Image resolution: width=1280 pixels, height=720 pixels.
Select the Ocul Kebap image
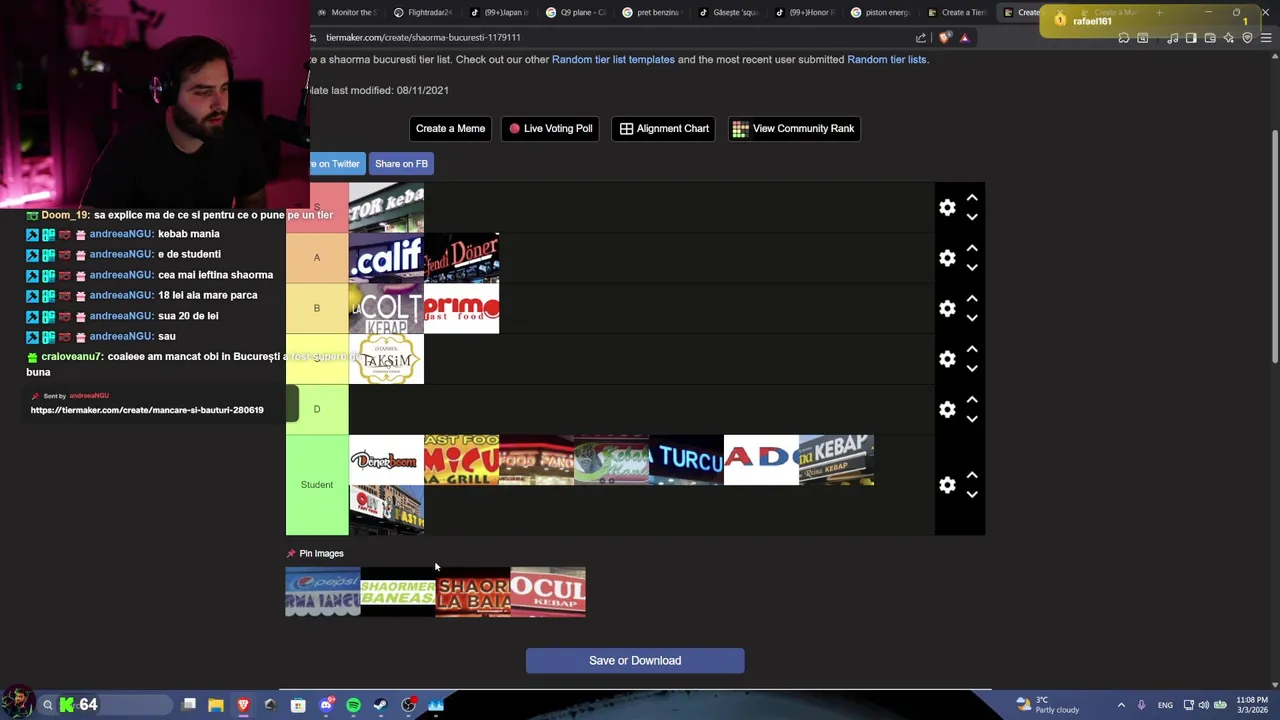[548, 592]
